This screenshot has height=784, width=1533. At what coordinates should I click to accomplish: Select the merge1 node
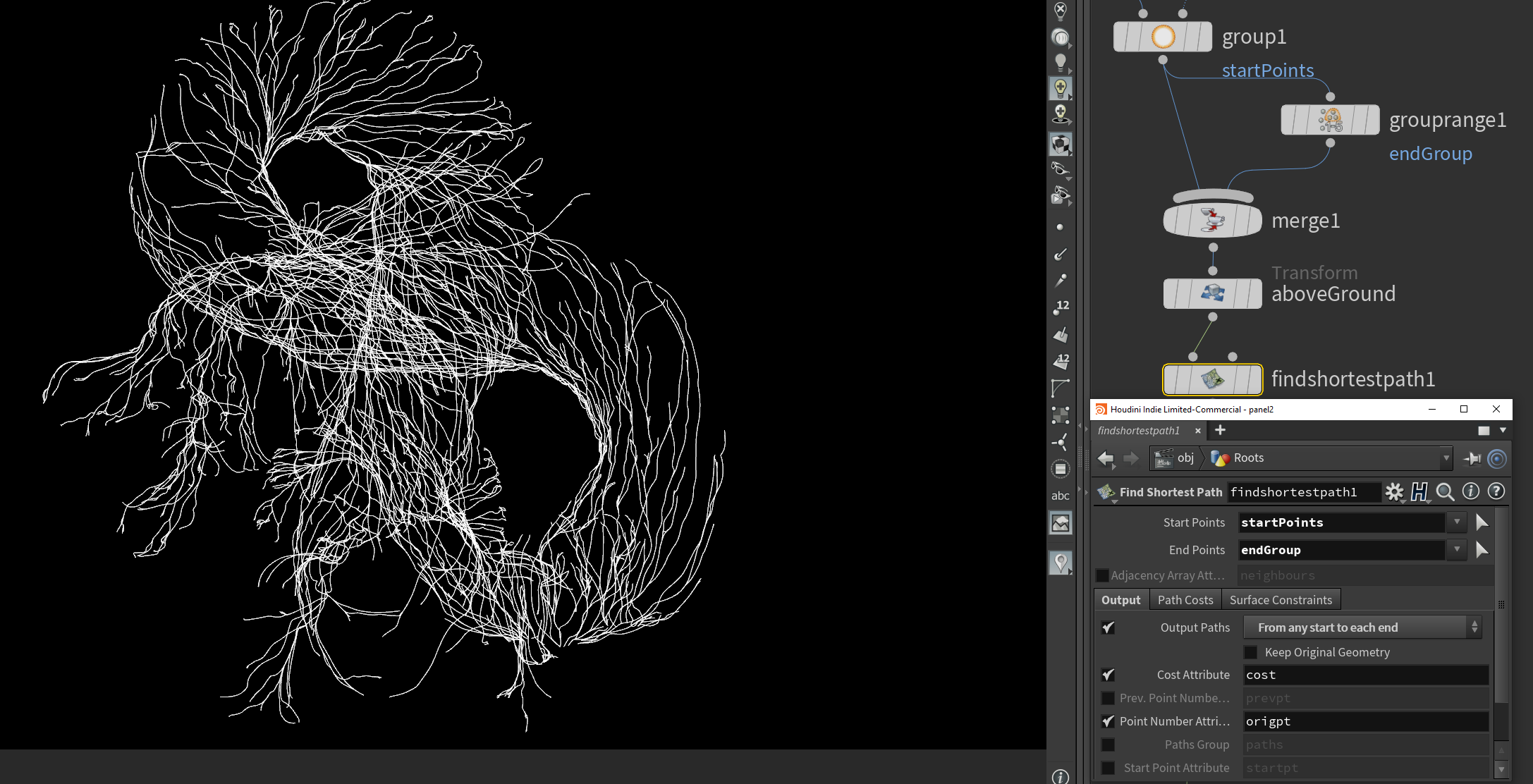pyautogui.click(x=1212, y=221)
